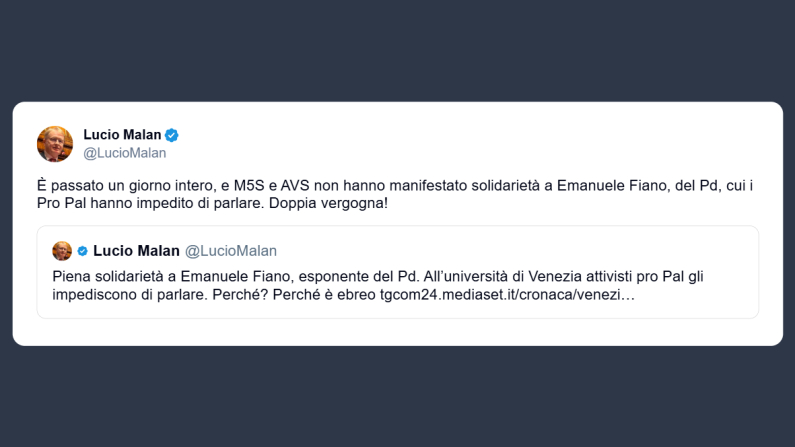Image resolution: width=795 pixels, height=447 pixels.
Task: Open the bold Lucio Malan name at top
Action: [122, 135]
